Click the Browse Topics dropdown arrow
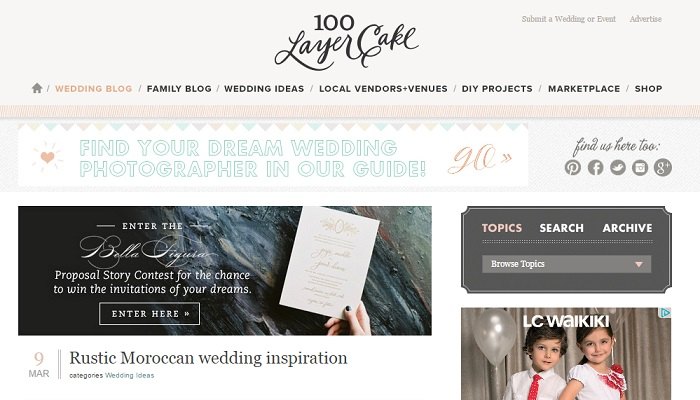The width and height of the screenshot is (700, 400). click(639, 264)
